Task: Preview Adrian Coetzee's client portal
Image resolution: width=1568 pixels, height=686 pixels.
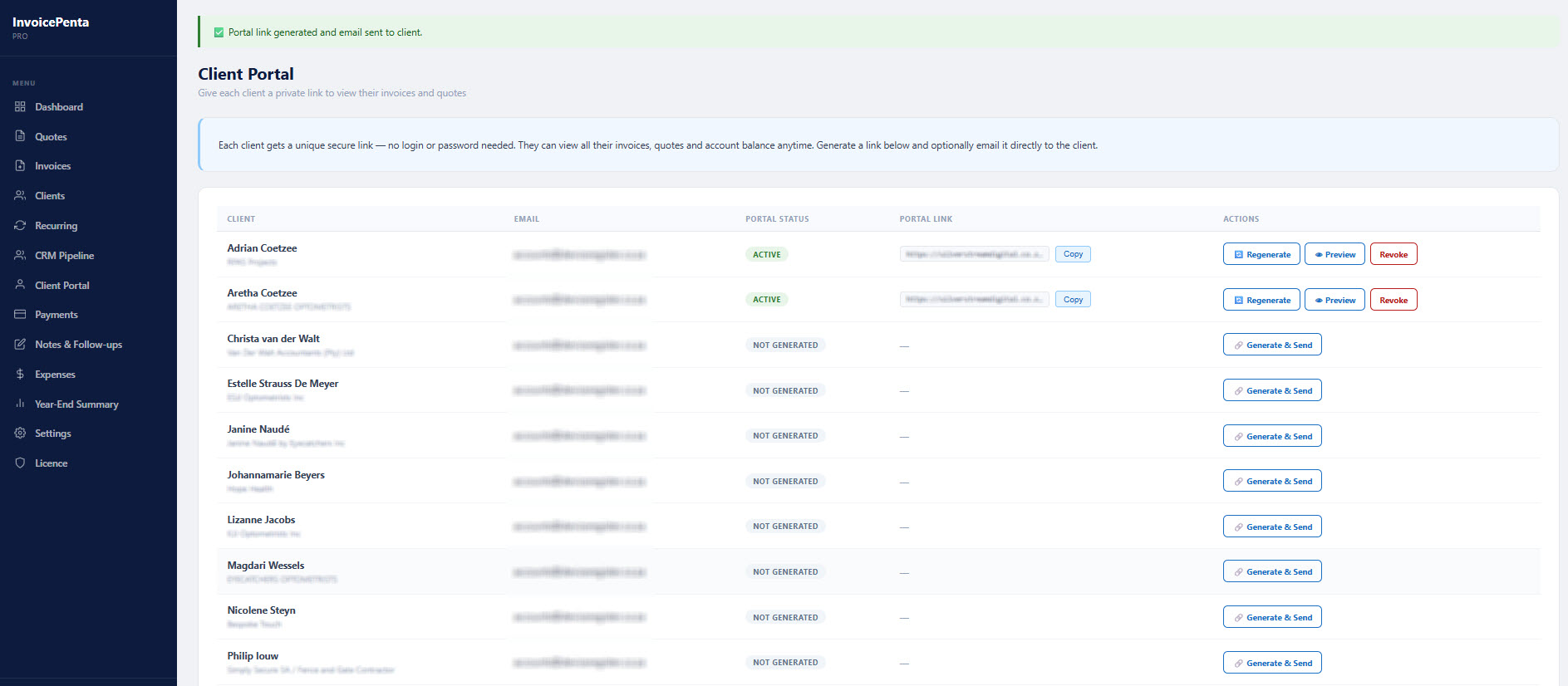Action: [x=1335, y=254]
